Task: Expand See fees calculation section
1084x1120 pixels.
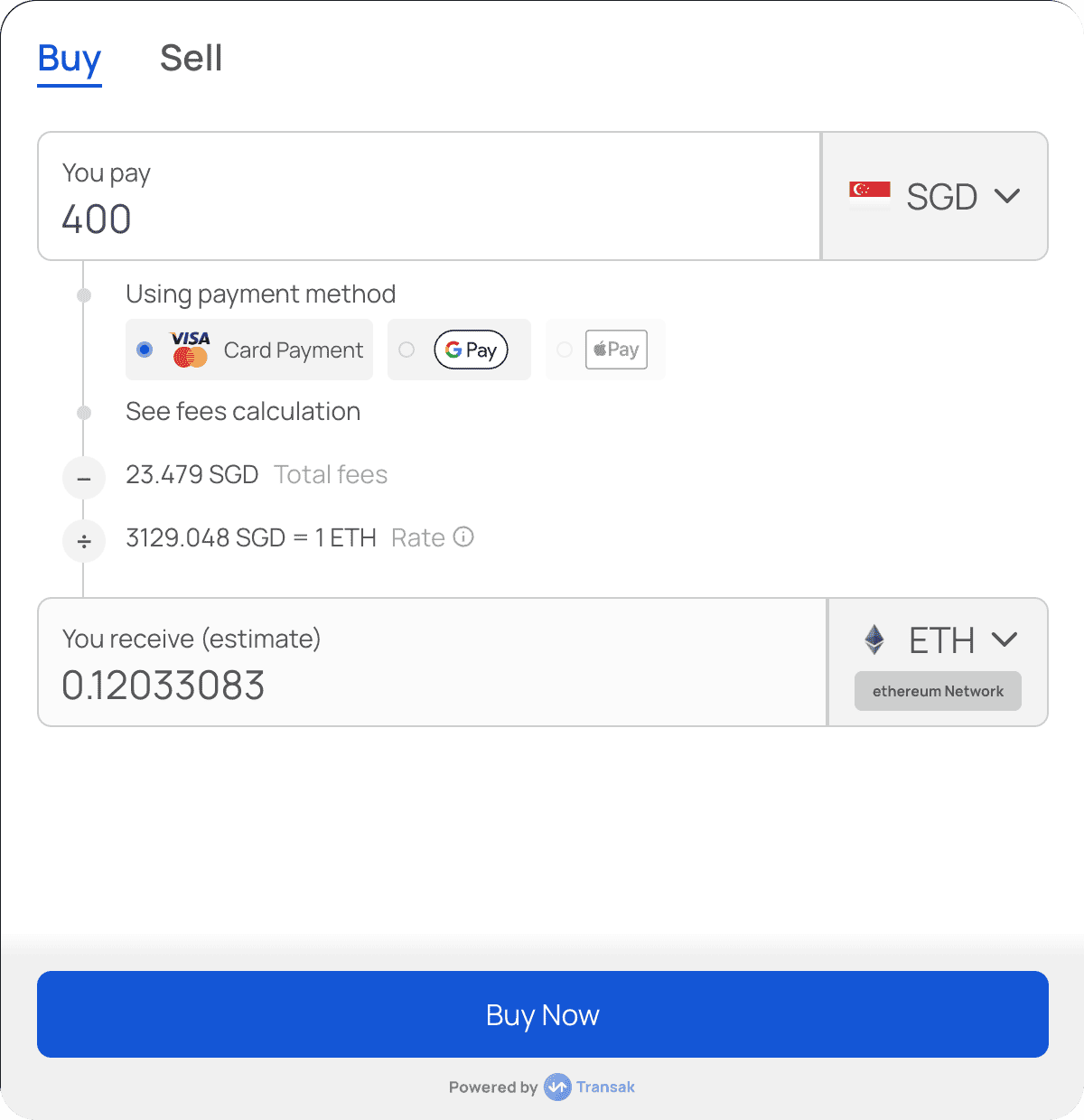Action: pos(243,412)
